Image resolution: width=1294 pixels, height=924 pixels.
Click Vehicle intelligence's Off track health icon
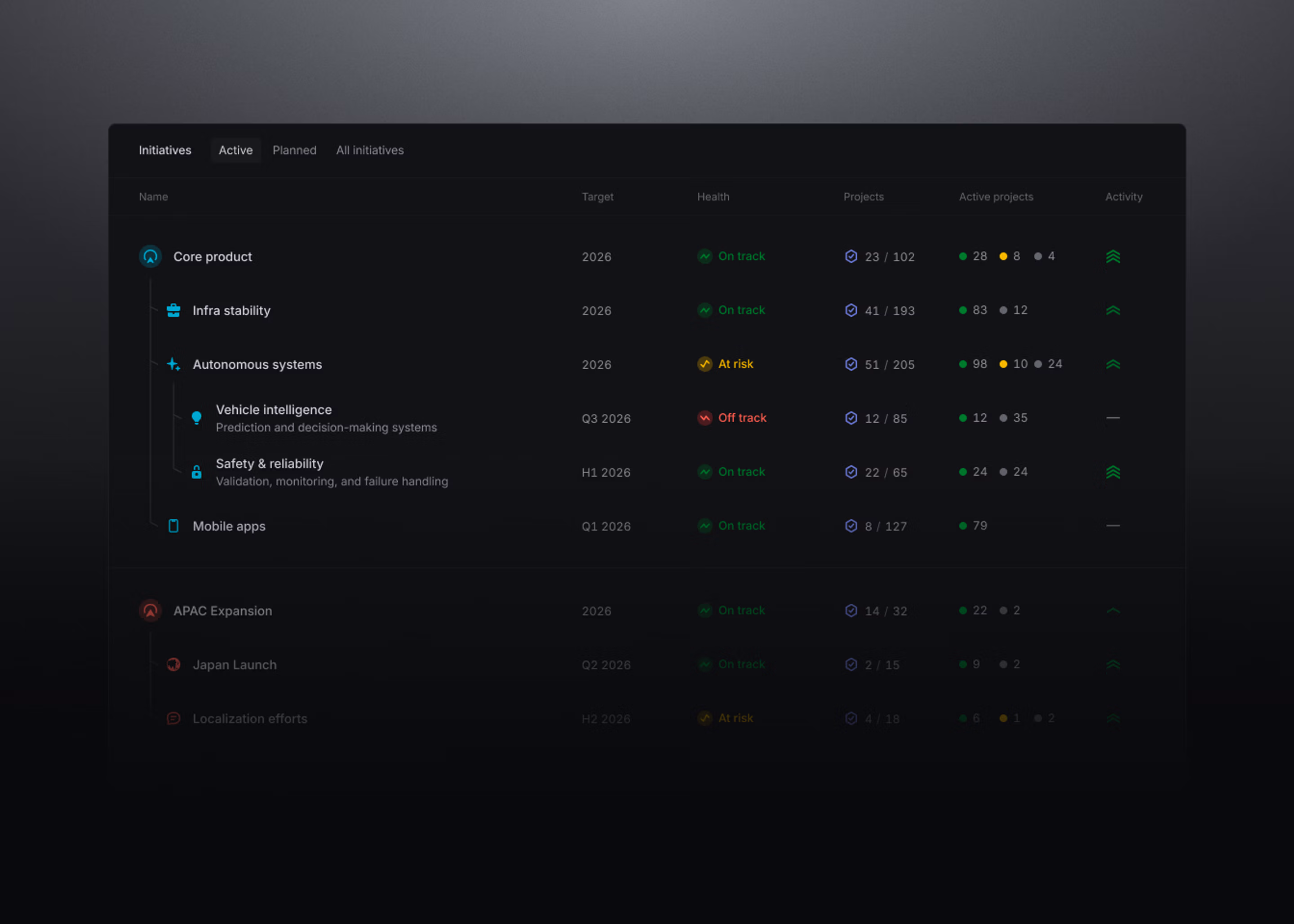coord(705,418)
